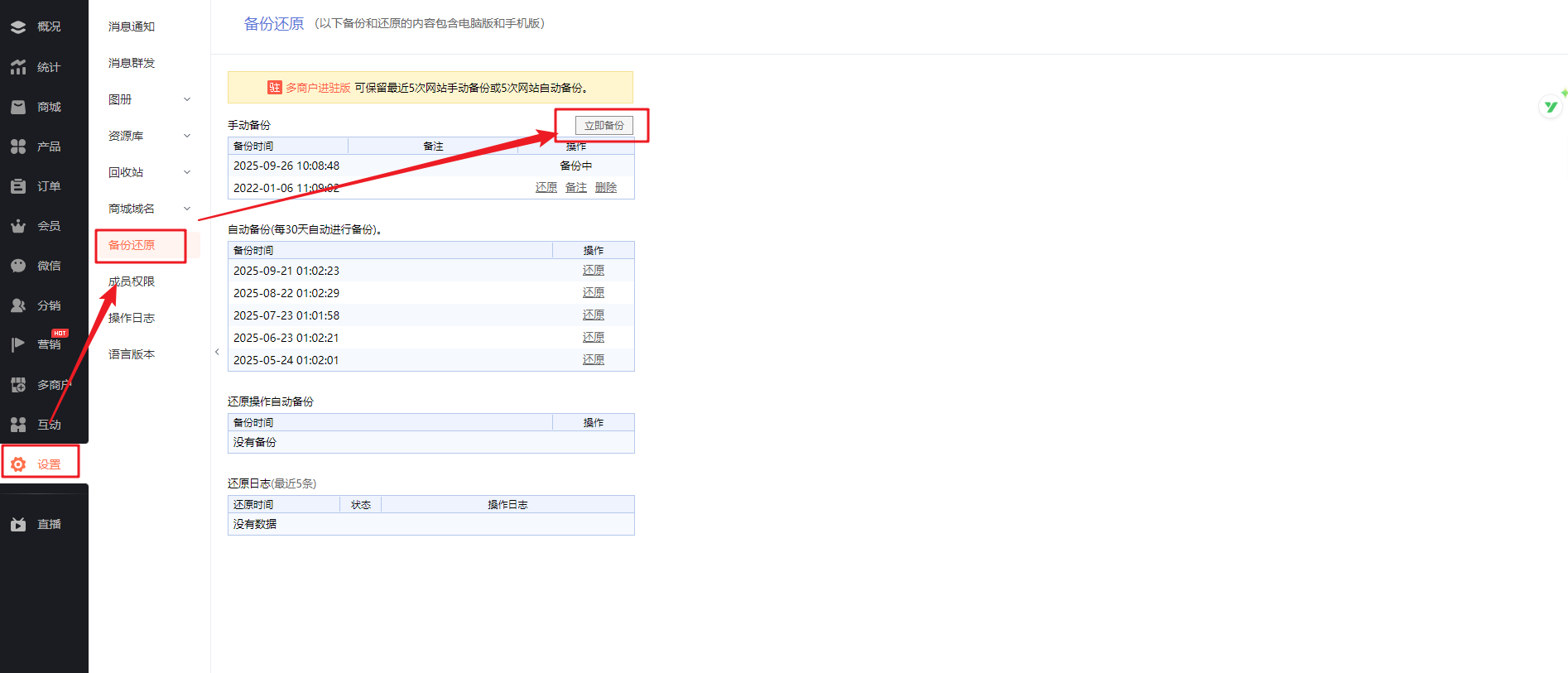The height and width of the screenshot is (673, 1568).
Task: Click the 立即备份 button
Action: (604, 125)
